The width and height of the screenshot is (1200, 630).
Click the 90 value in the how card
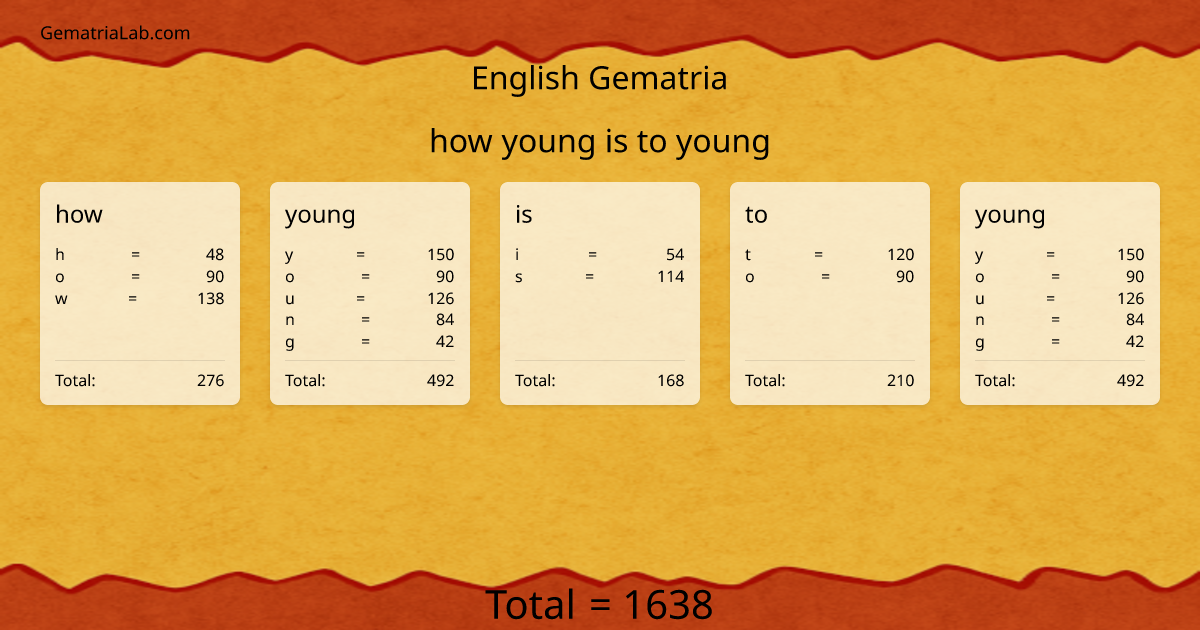point(215,276)
